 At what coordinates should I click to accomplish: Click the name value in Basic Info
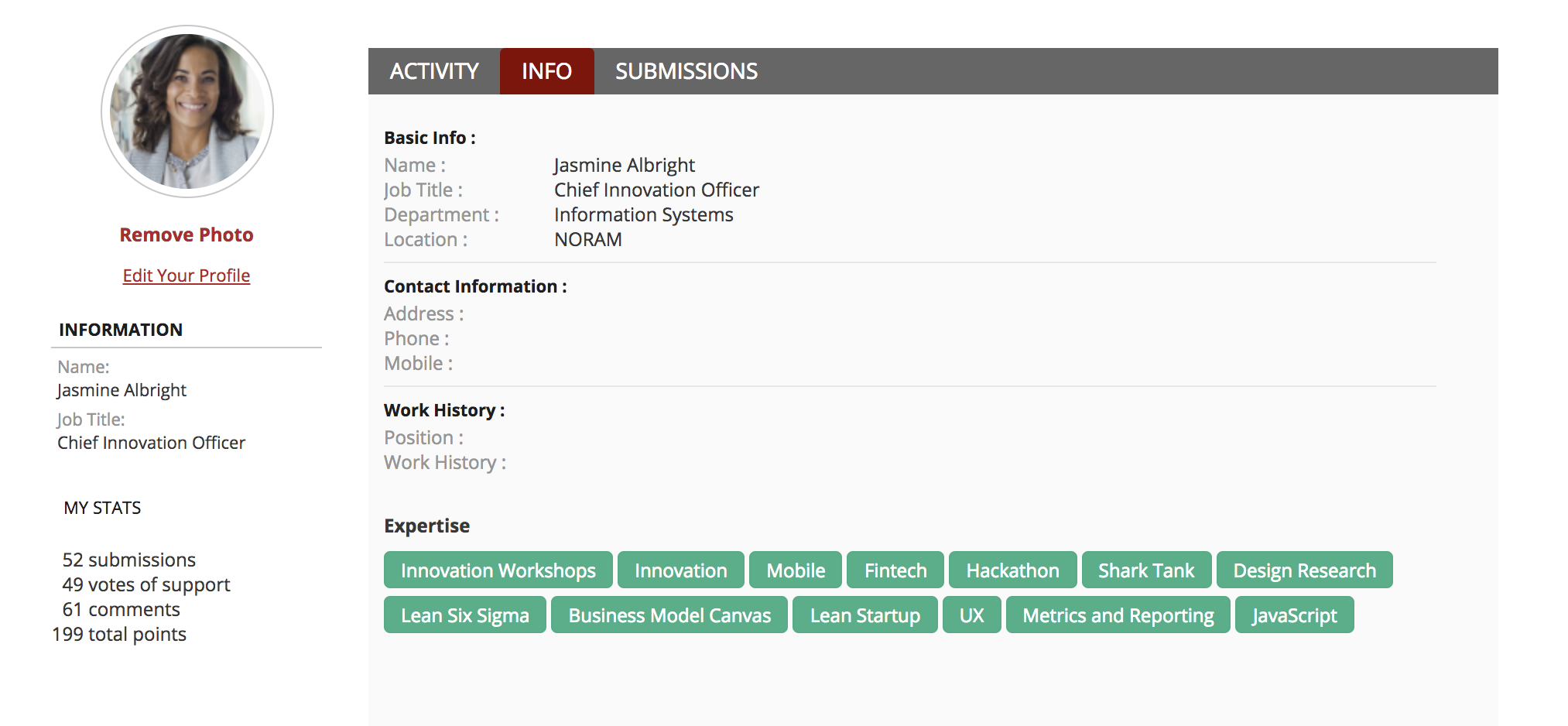(625, 165)
